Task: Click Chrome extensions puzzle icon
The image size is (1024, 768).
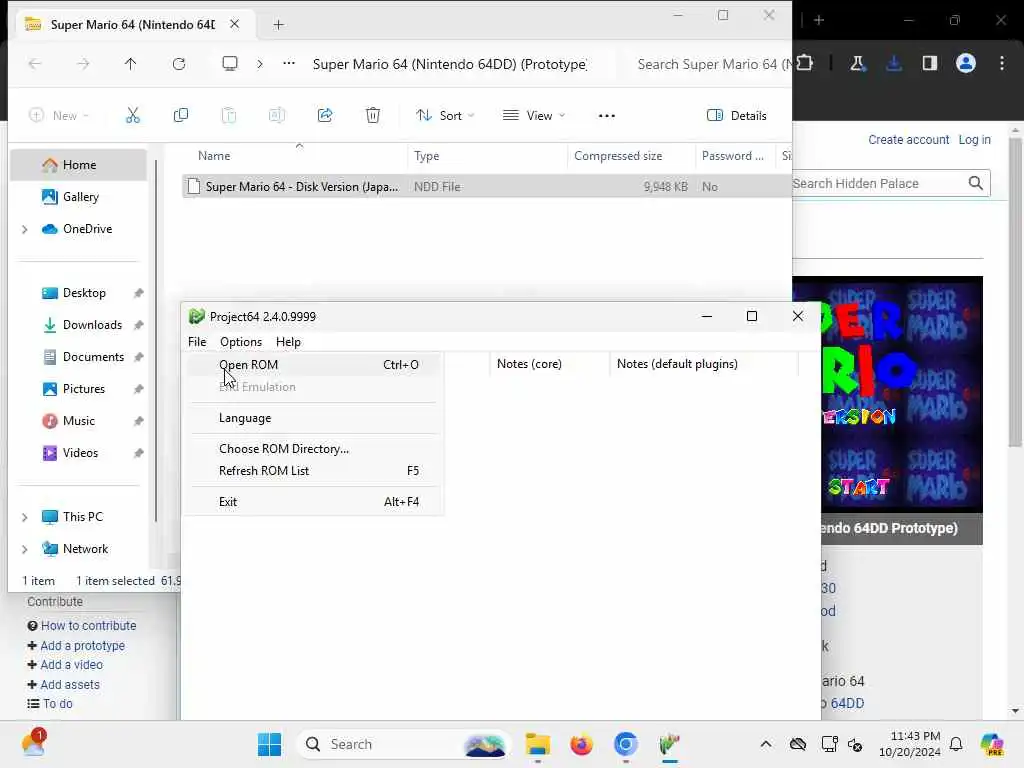Action: [x=805, y=63]
